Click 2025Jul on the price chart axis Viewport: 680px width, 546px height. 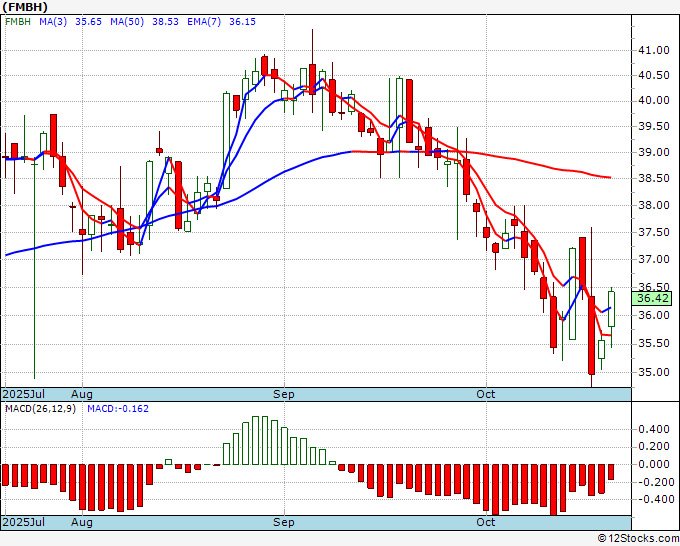24,394
